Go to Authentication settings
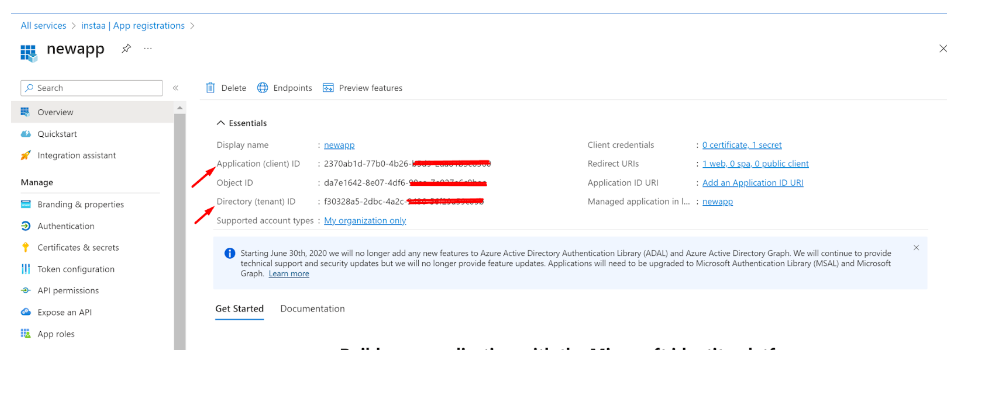This screenshot has width=987, height=397. (66, 226)
